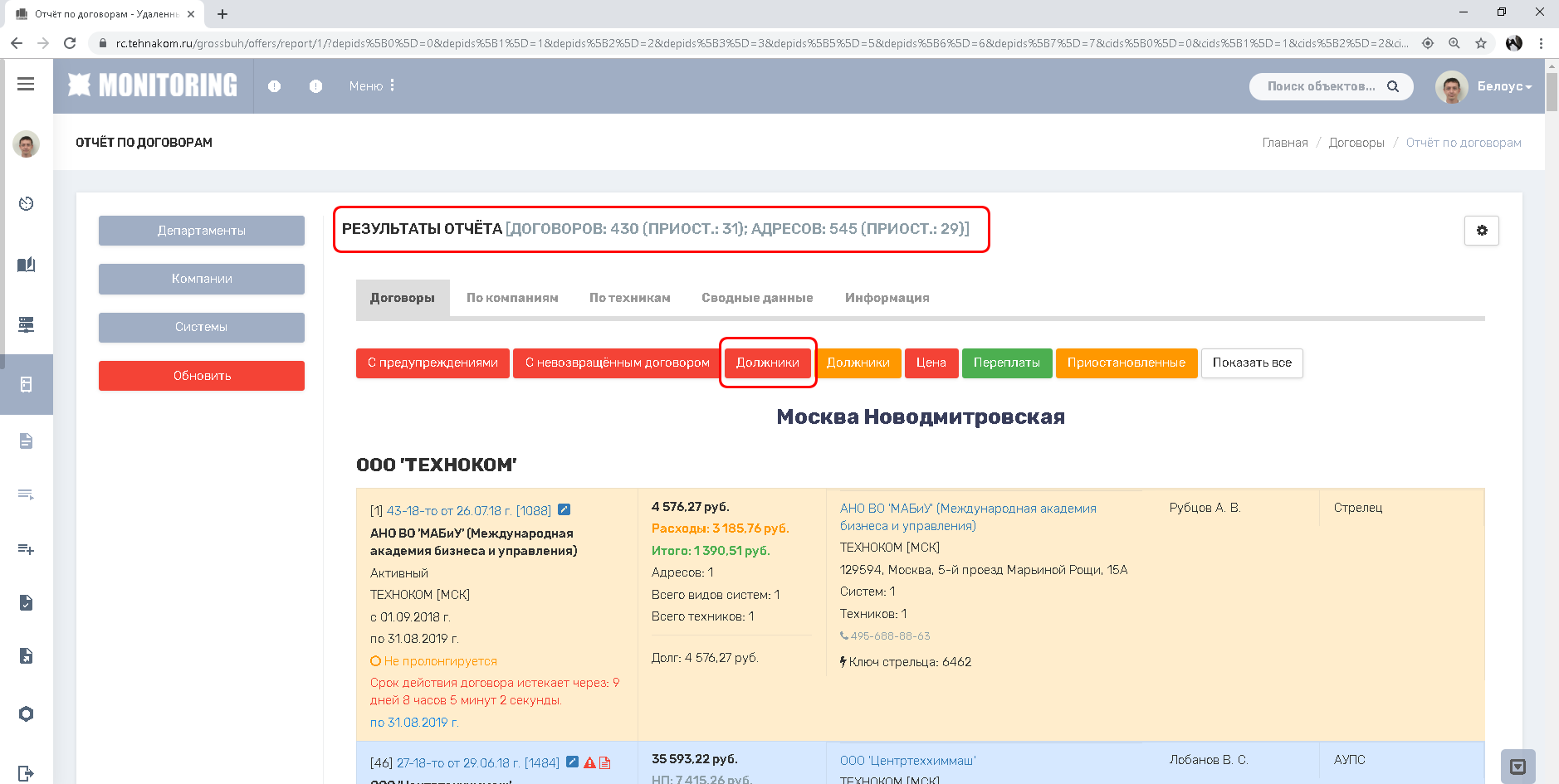Open the active contracts report sidebar icon

(26, 384)
